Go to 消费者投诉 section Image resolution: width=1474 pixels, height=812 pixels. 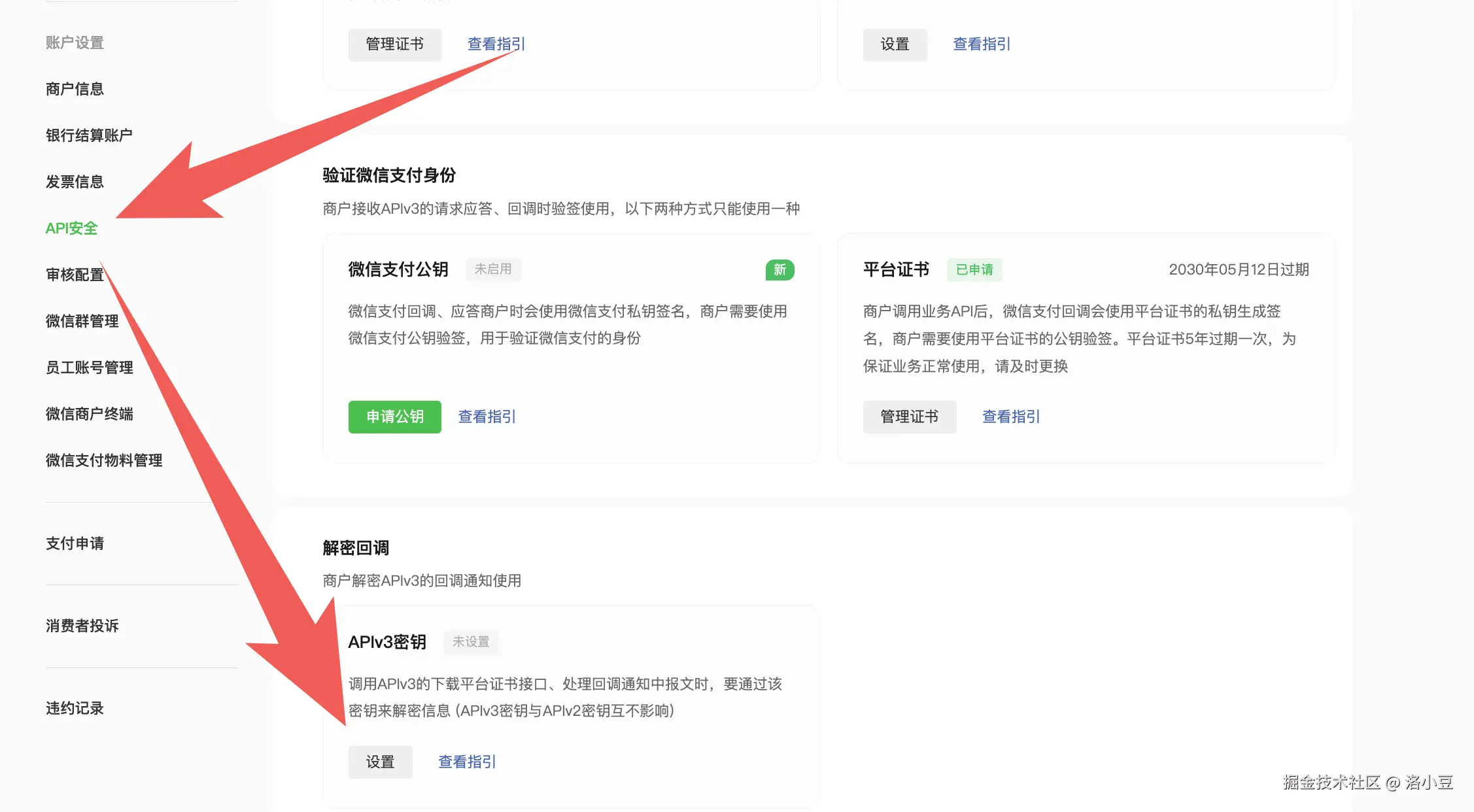[82, 626]
